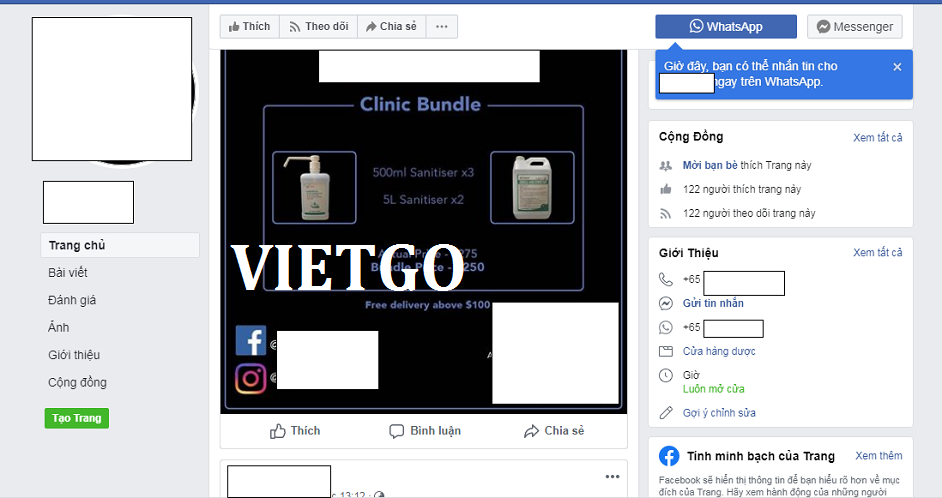Open Ảnh in left sidebar

[59, 327]
